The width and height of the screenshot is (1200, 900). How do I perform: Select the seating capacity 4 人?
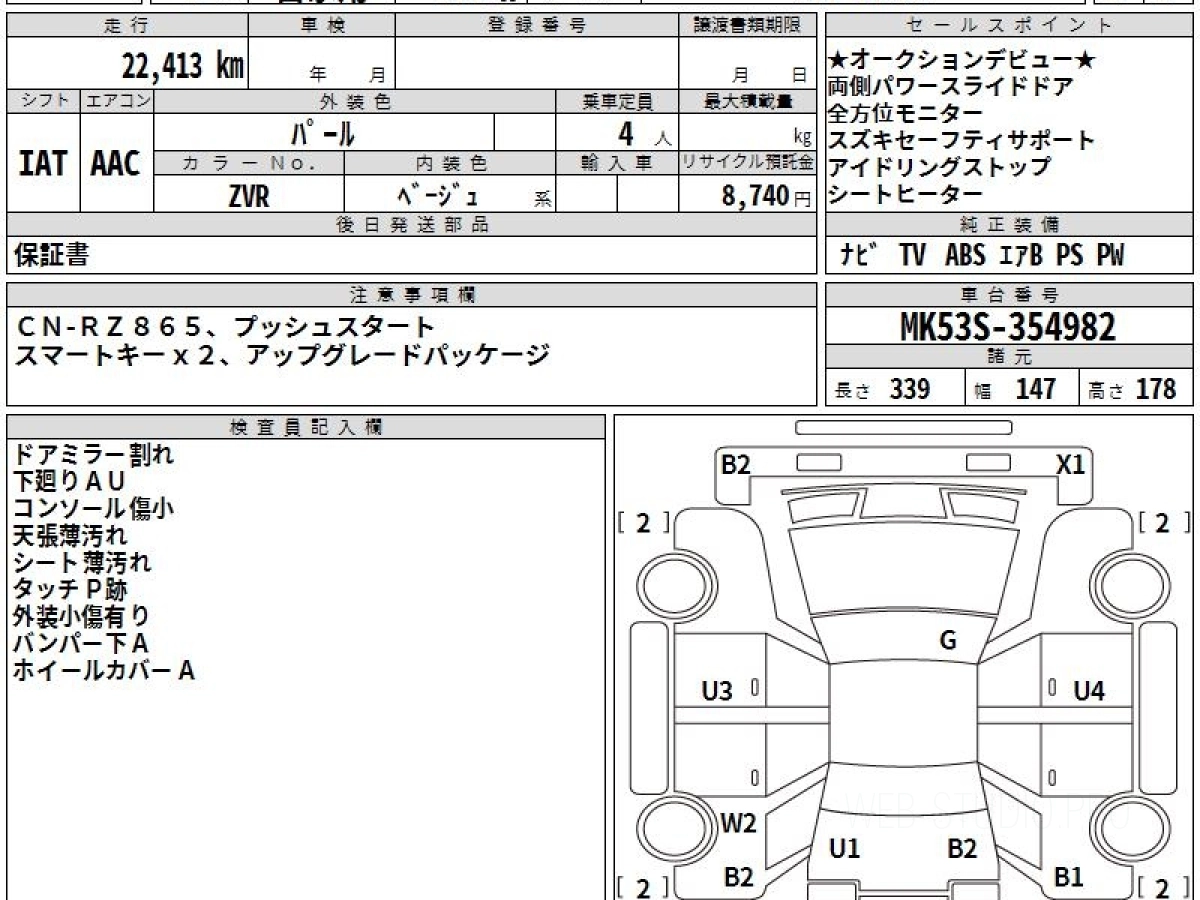coord(643,132)
